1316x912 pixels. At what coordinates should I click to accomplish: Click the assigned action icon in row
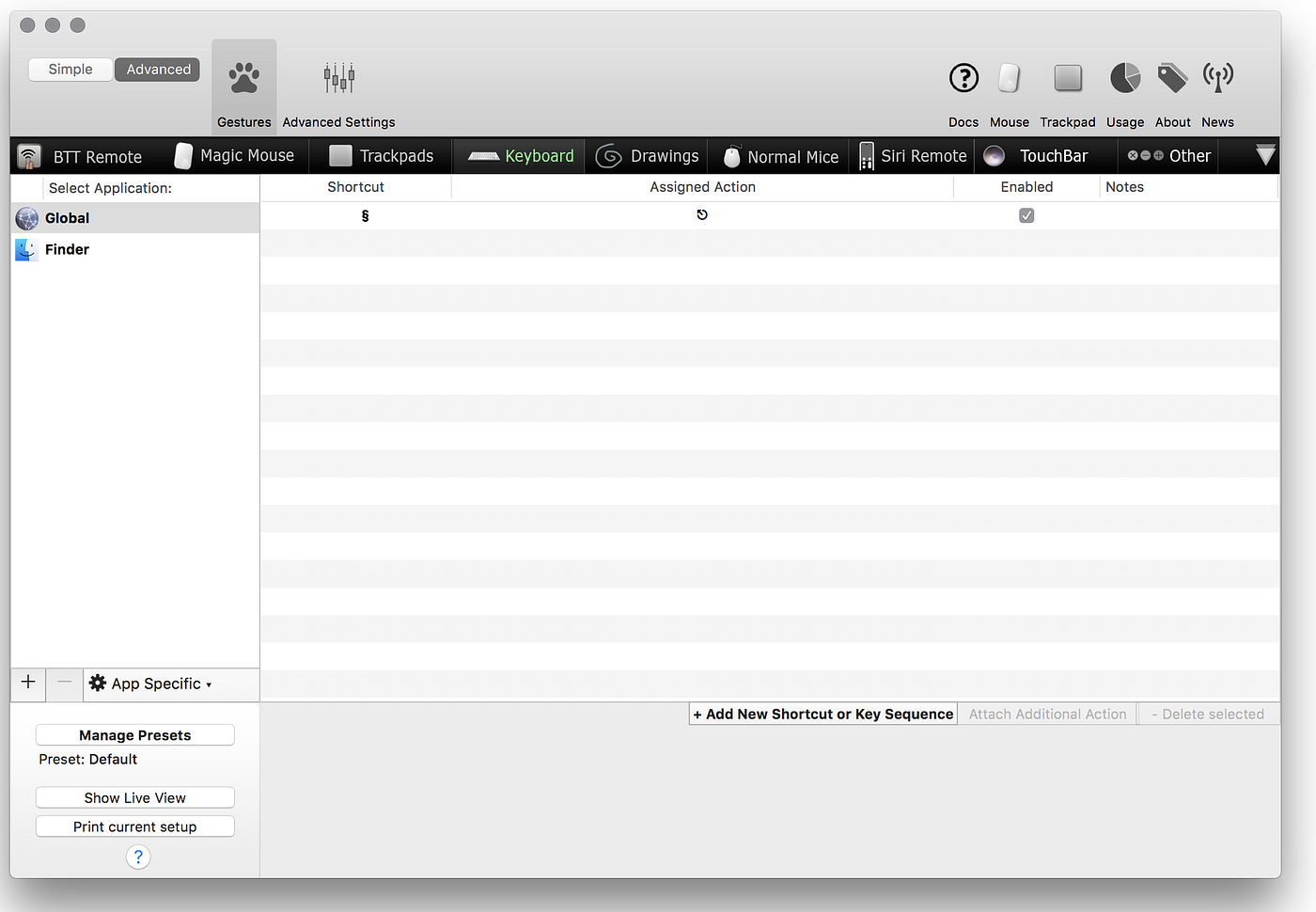(702, 215)
